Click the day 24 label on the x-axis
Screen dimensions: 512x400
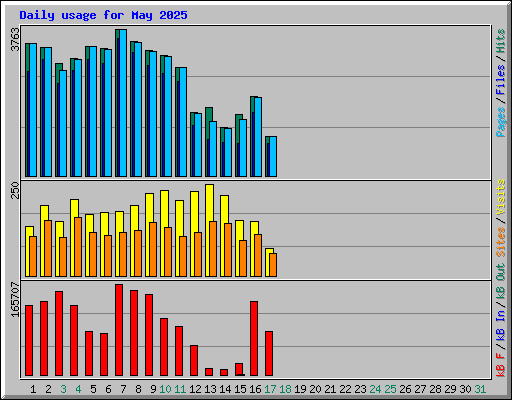(x=375, y=389)
